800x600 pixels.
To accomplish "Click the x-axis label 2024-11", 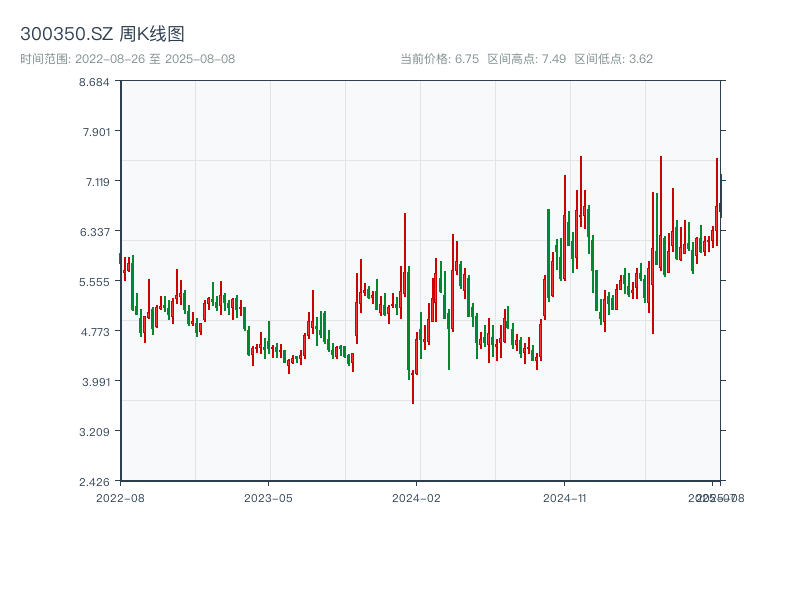I will pyautogui.click(x=564, y=498).
